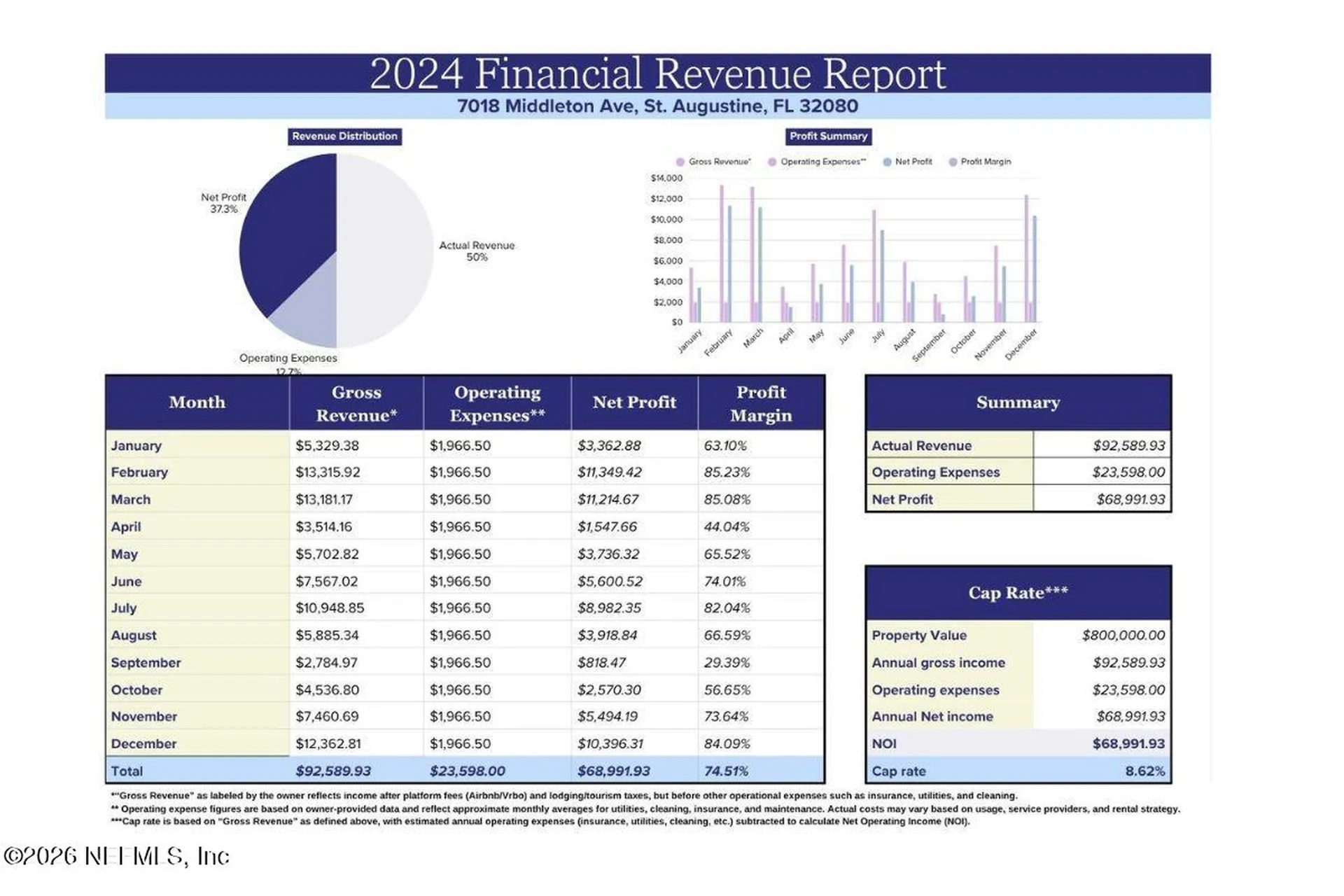The width and height of the screenshot is (1344, 896).
Task: Click the Profit Margin column header
Action: [x=761, y=403]
